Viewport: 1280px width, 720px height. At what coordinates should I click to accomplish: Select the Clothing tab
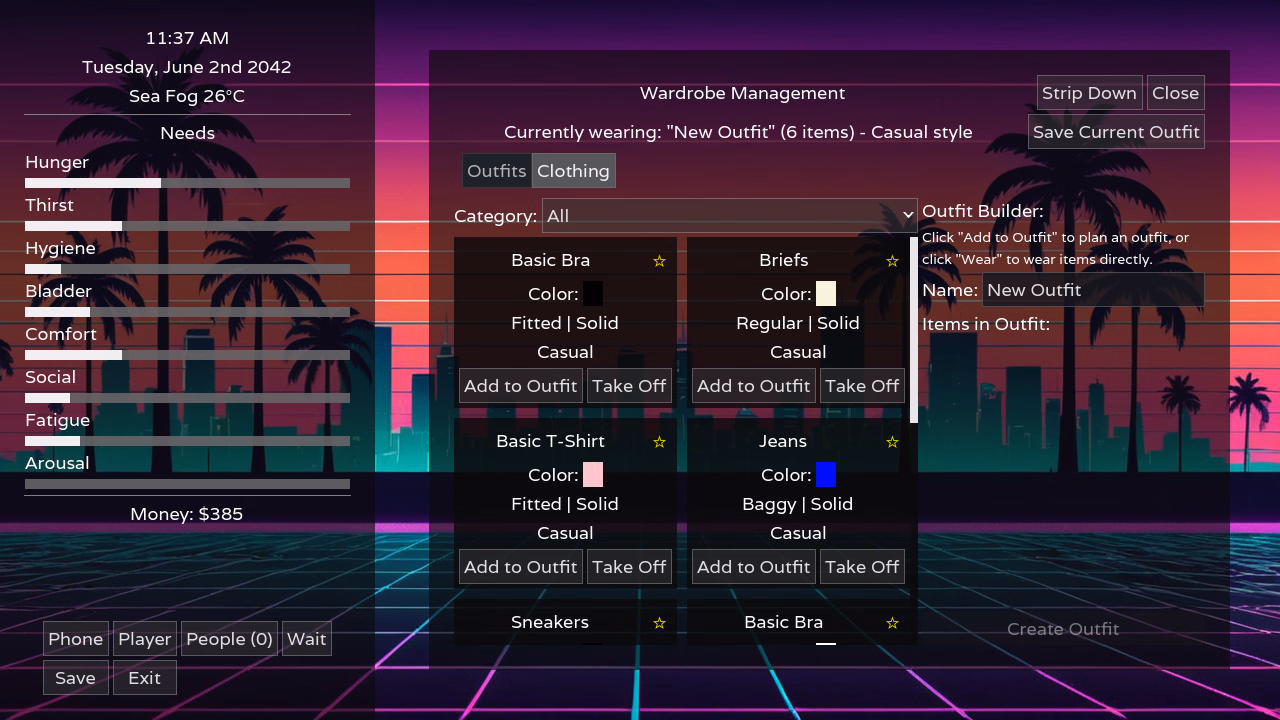tap(573, 171)
